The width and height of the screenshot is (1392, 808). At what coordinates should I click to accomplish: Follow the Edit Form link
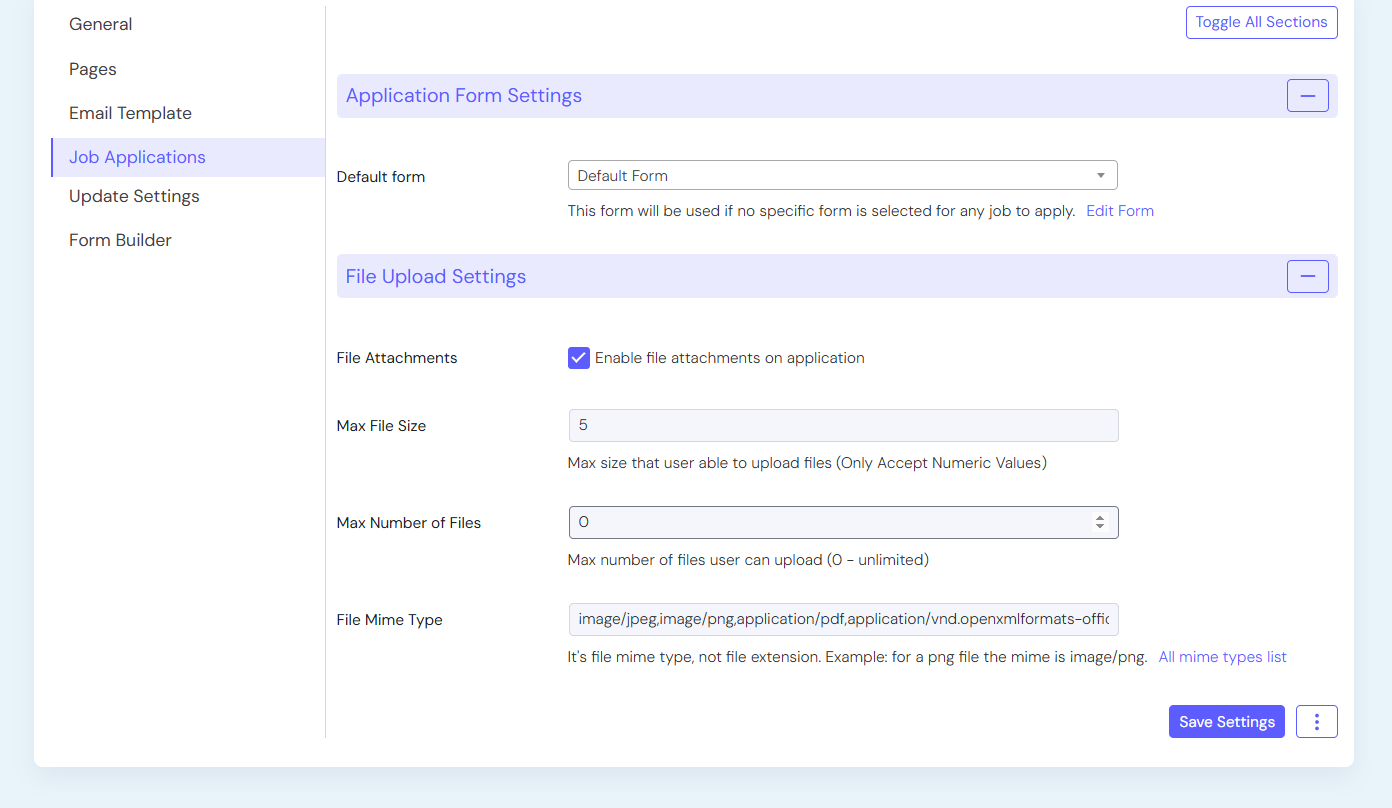[x=1119, y=211]
